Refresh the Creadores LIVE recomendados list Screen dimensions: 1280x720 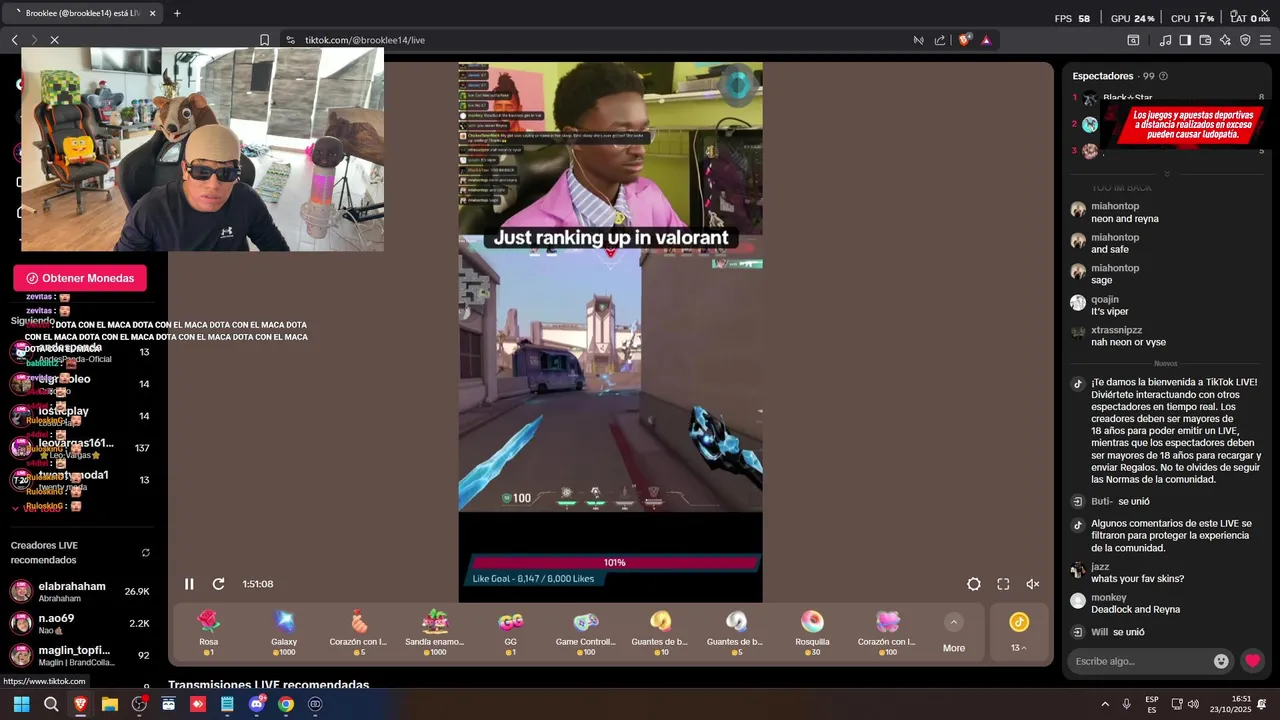(x=146, y=552)
